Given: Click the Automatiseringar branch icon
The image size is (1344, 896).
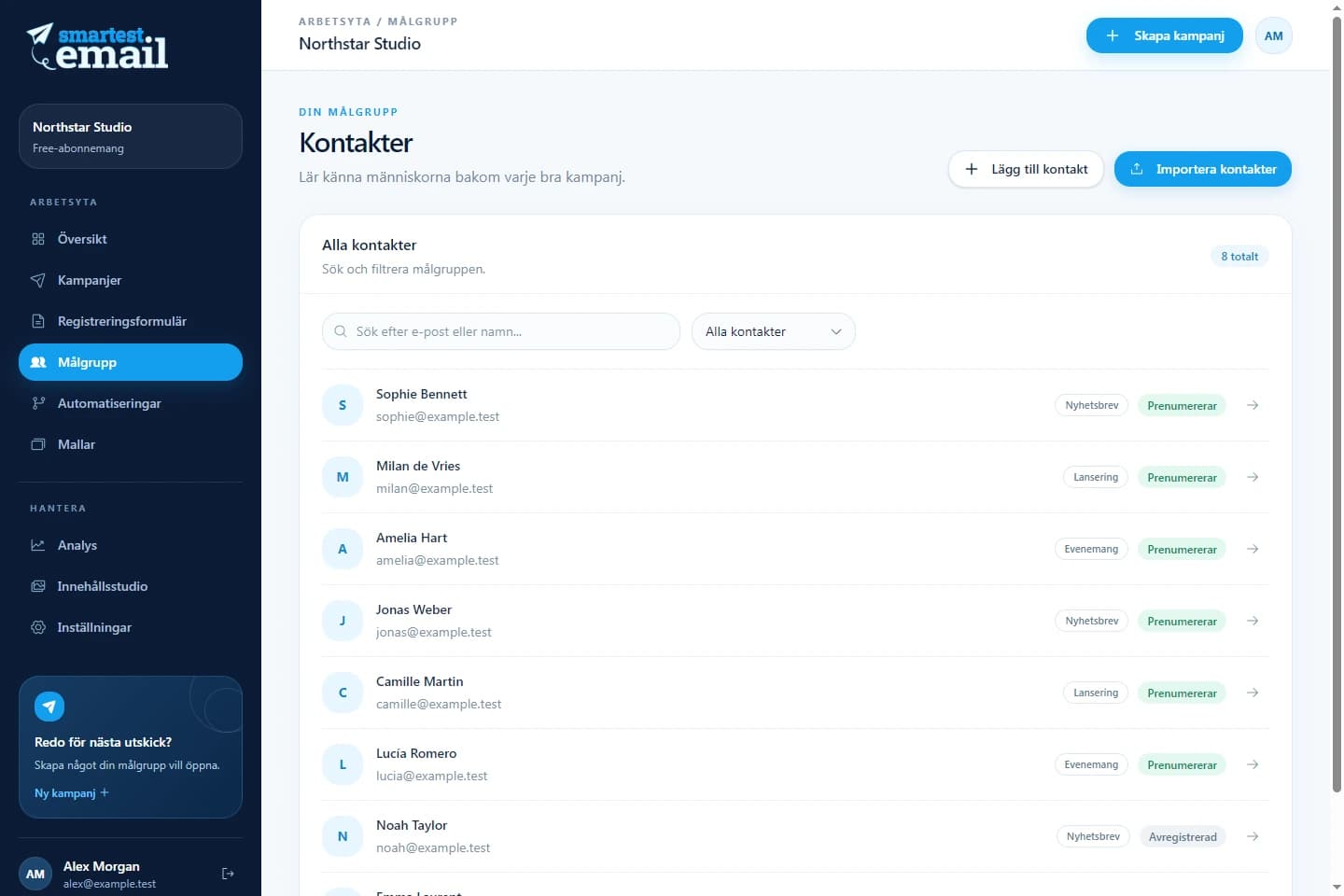Looking at the screenshot, I should pyautogui.click(x=38, y=403).
